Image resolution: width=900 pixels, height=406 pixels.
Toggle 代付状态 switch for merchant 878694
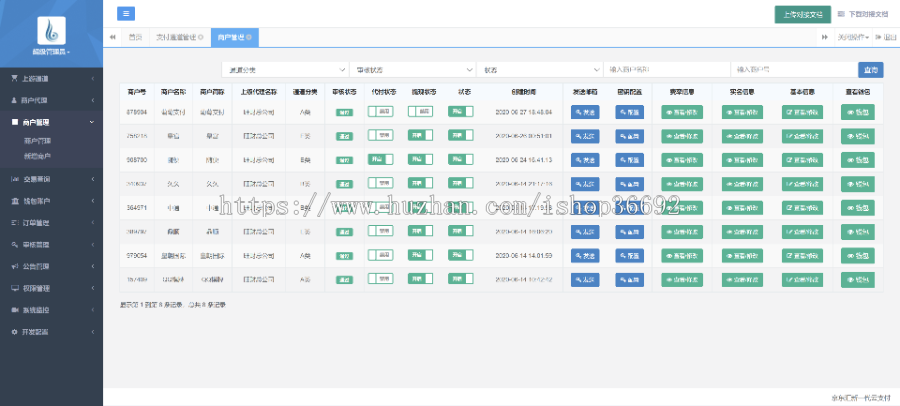point(380,112)
